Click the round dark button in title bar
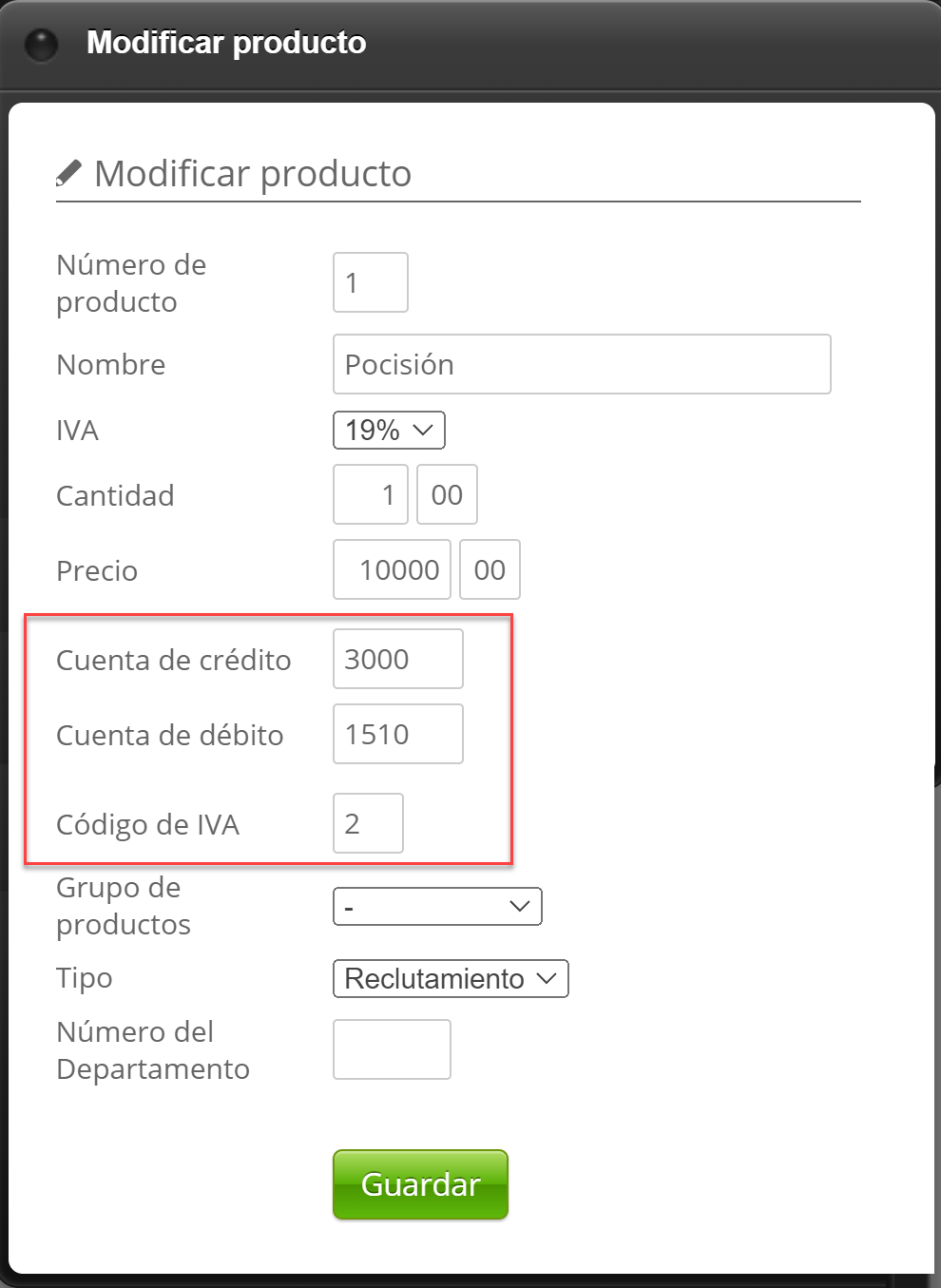Viewport: 941px width, 1288px height. (41, 45)
